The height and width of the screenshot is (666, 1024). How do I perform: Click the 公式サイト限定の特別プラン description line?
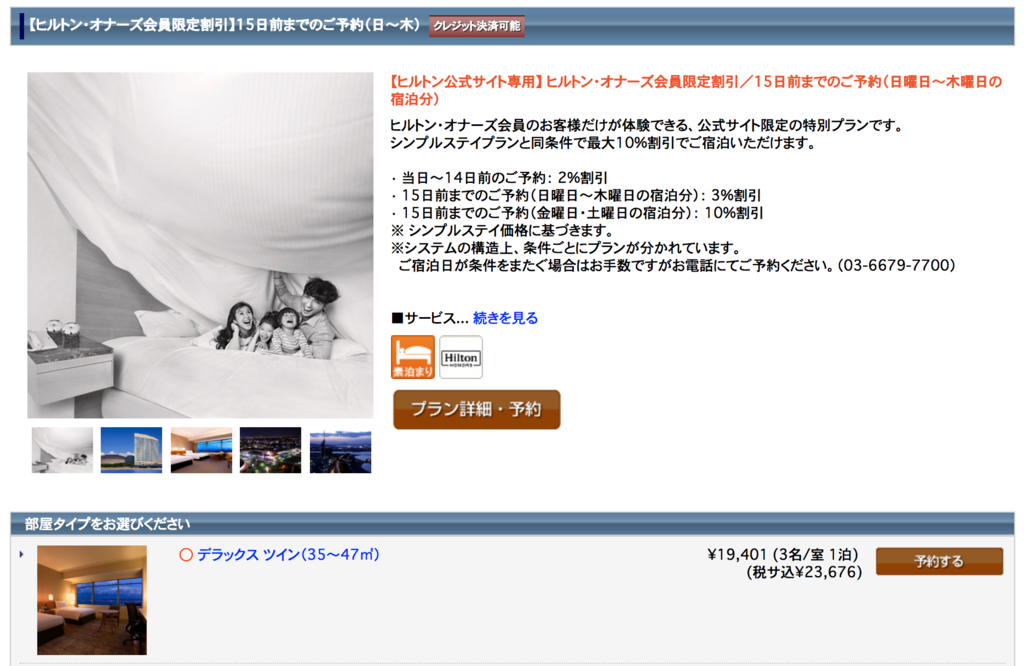tap(647, 125)
